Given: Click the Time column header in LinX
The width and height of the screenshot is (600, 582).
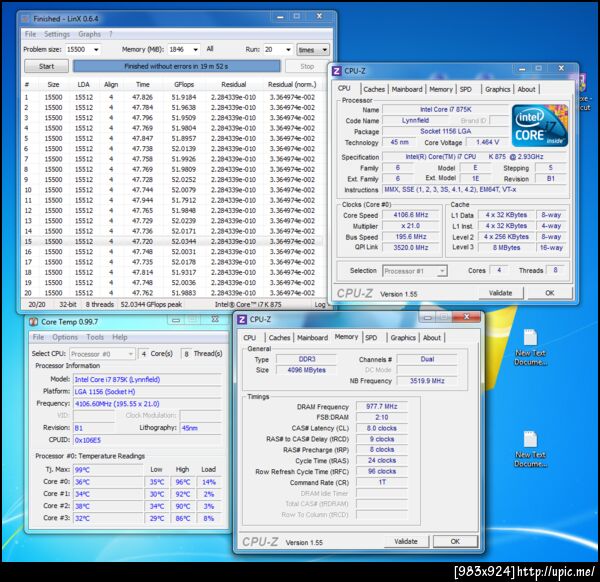Looking at the screenshot, I should pos(142,85).
